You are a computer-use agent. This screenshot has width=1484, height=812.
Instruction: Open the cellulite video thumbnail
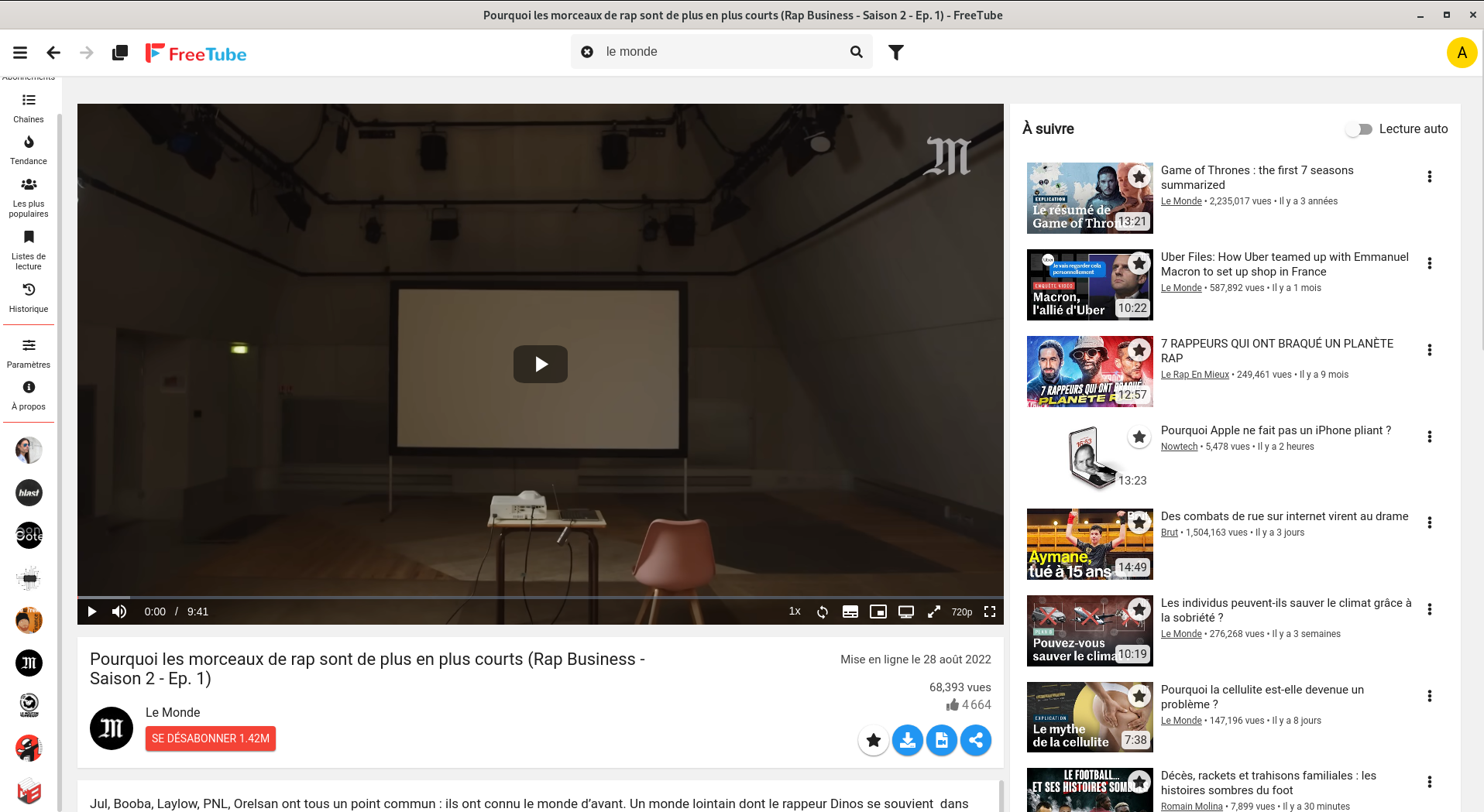(x=1090, y=718)
